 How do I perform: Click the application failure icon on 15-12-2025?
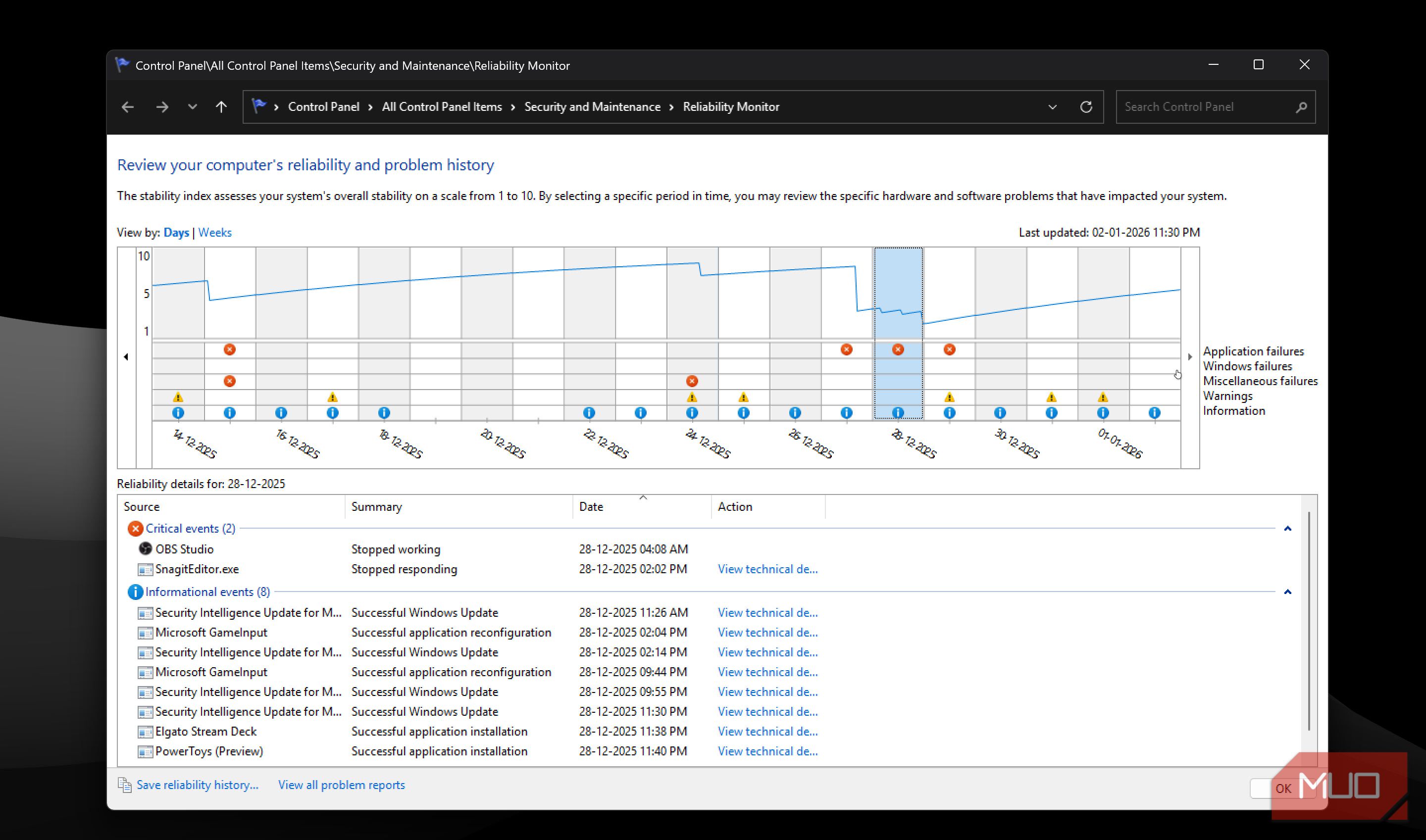pyautogui.click(x=229, y=349)
